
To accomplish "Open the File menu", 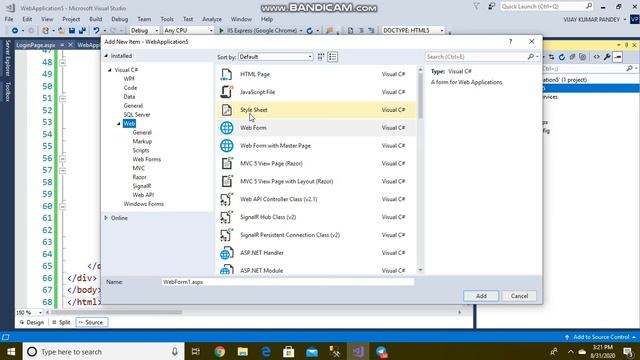I will click(9, 19).
